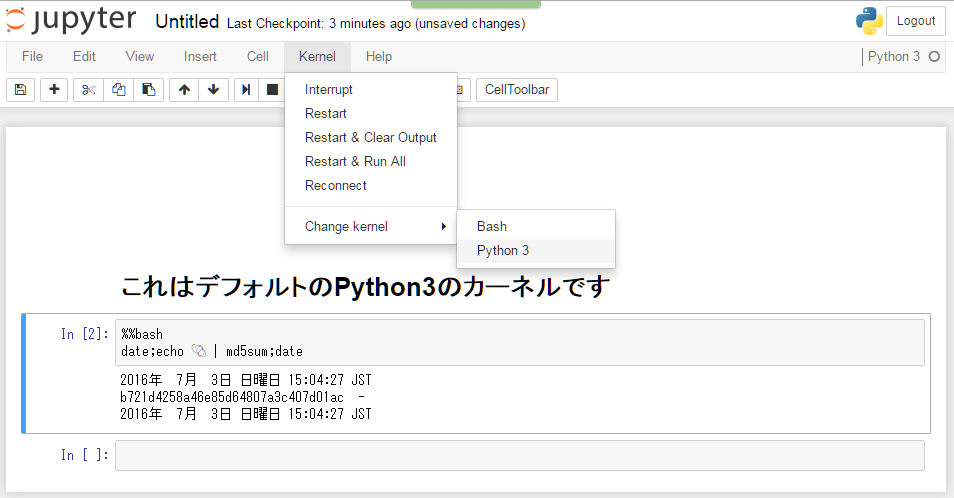Rename notebook via Untitled title
This screenshot has width=954, height=498.
click(187, 22)
